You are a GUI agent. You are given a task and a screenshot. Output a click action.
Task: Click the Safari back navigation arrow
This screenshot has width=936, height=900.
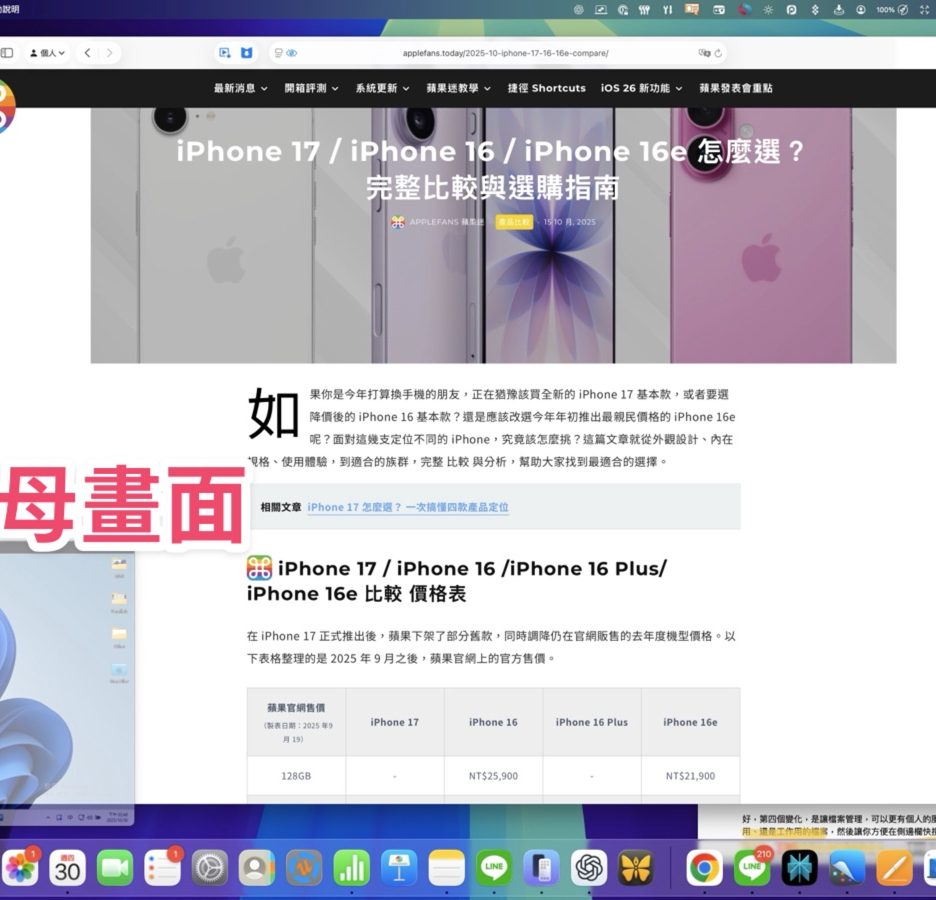tap(88, 53)
